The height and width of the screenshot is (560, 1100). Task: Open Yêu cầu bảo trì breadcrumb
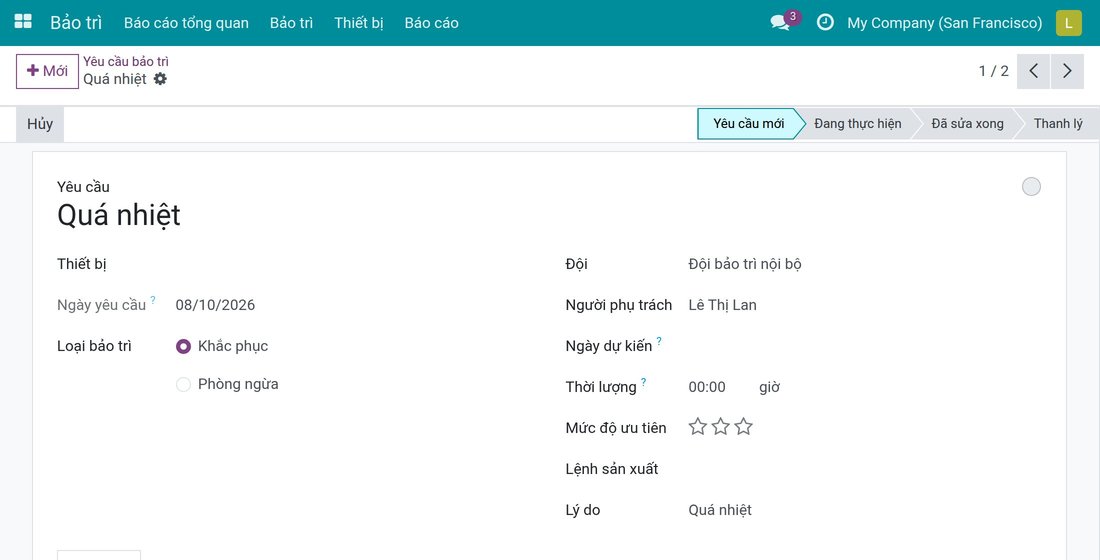click(126, 61)
